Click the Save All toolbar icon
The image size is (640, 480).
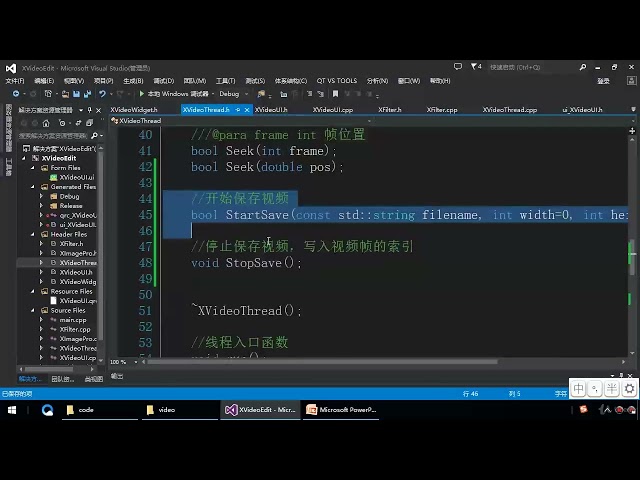tap(87, 94)
